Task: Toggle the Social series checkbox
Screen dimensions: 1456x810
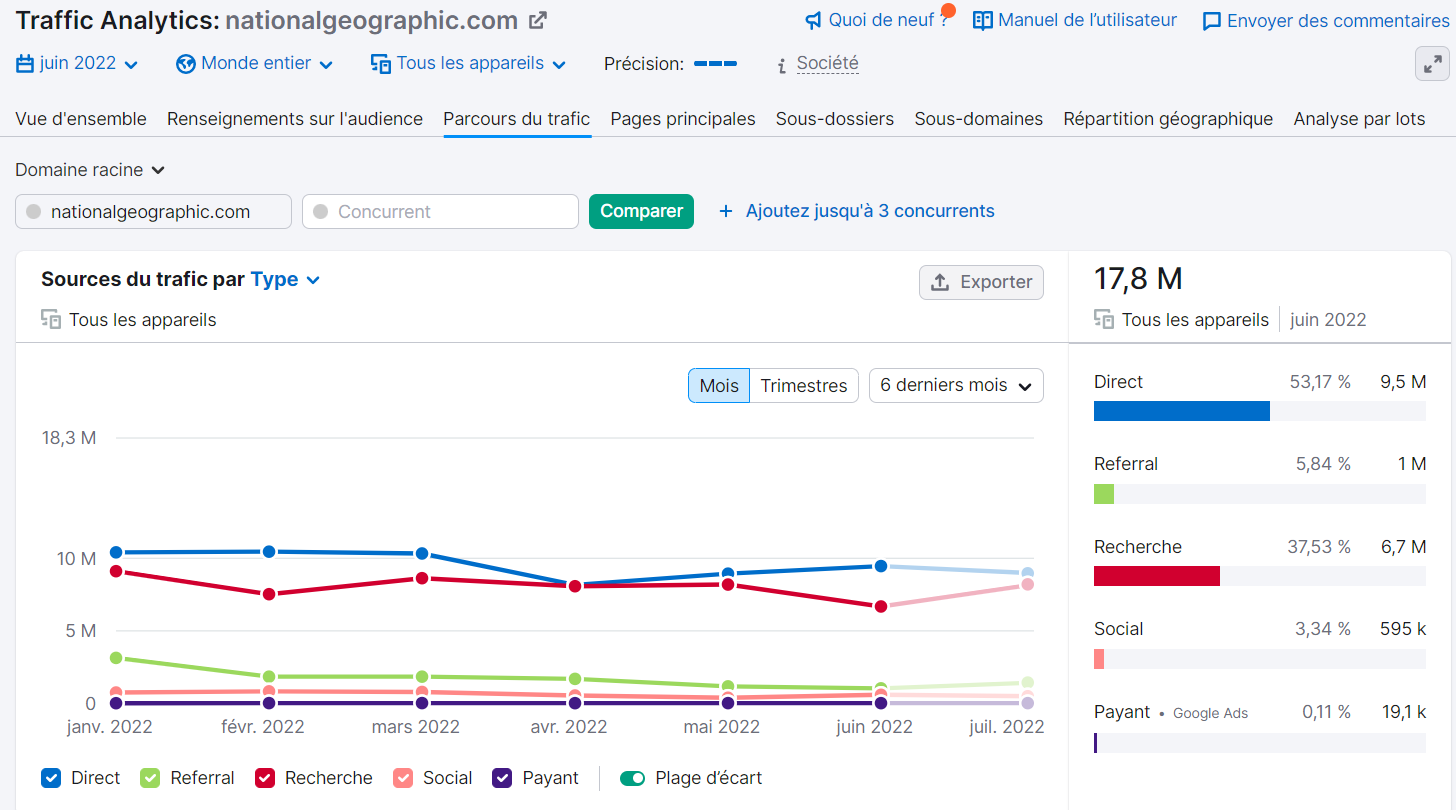Action: point(403,778)
